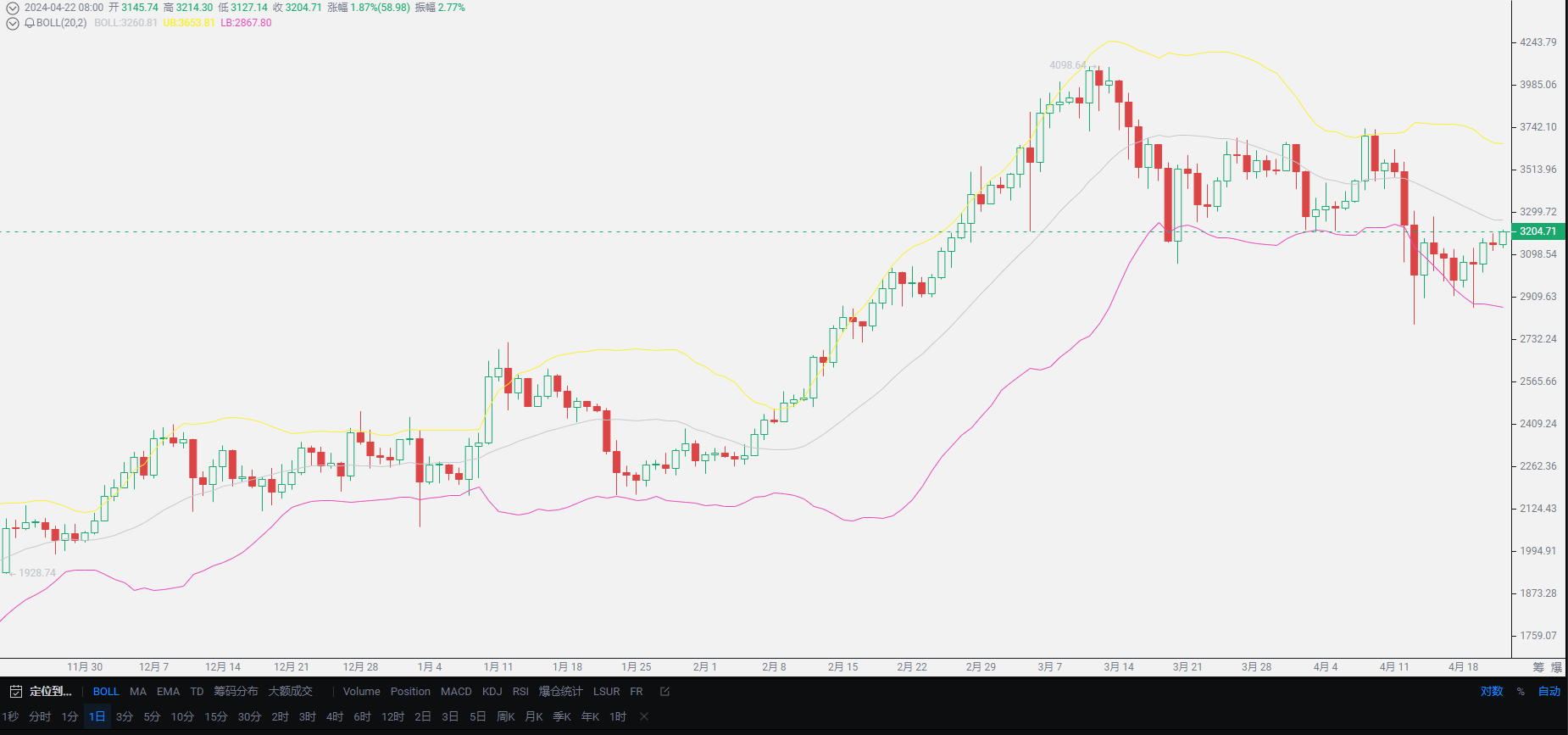The height and width of the screenshot is (735, 1568).
Task: Toggle the 对数 logarithmic scale
Action: point(1492,692)
